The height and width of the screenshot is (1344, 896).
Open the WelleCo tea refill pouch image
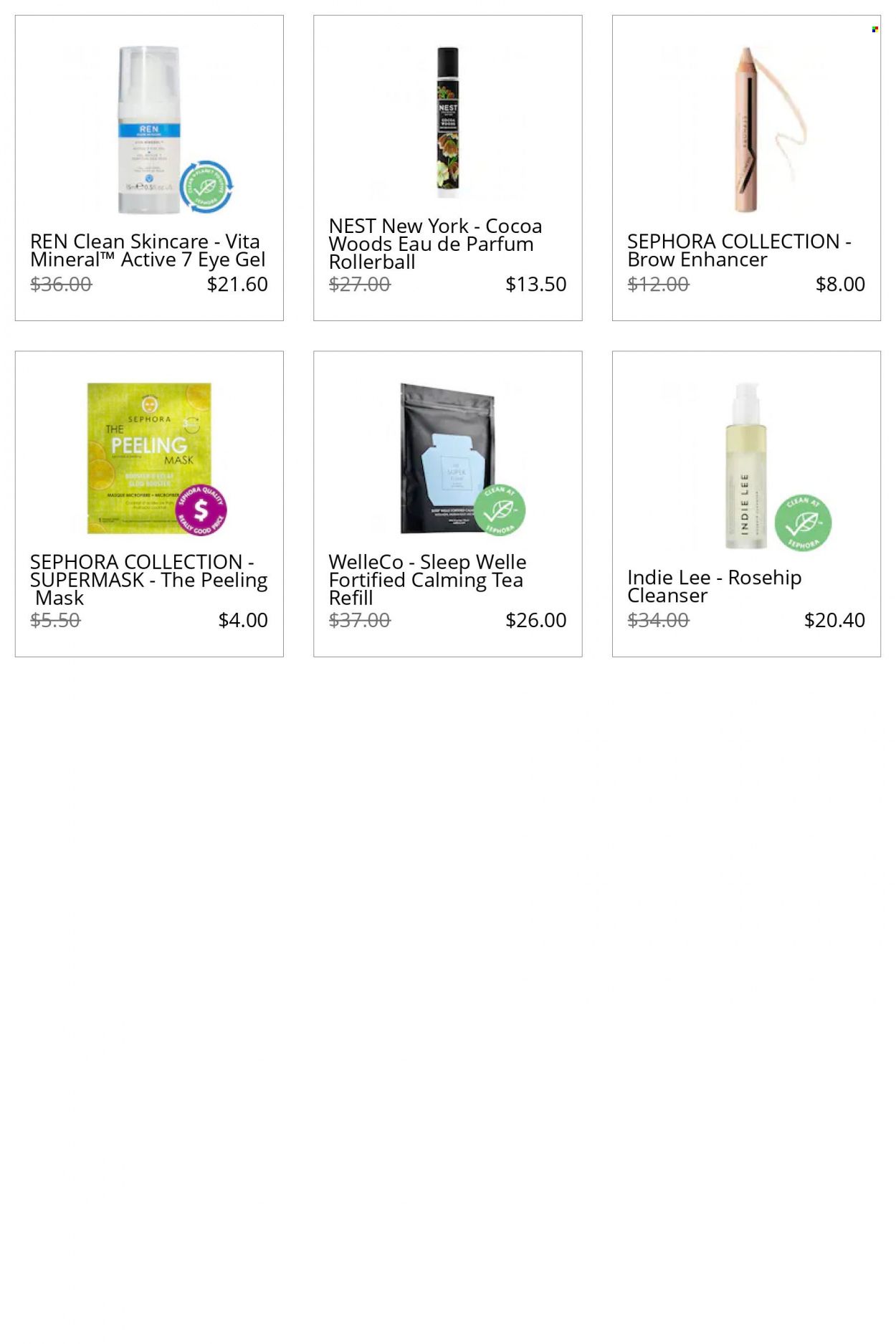[x=448, y=459]
